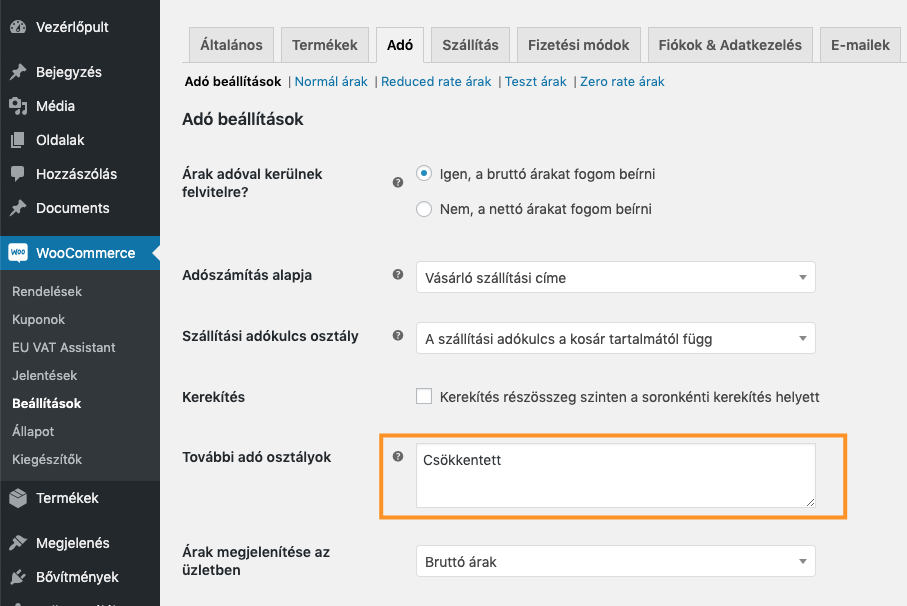
Task: Go to Reduced rate árak link
Action: pos(436,82)
